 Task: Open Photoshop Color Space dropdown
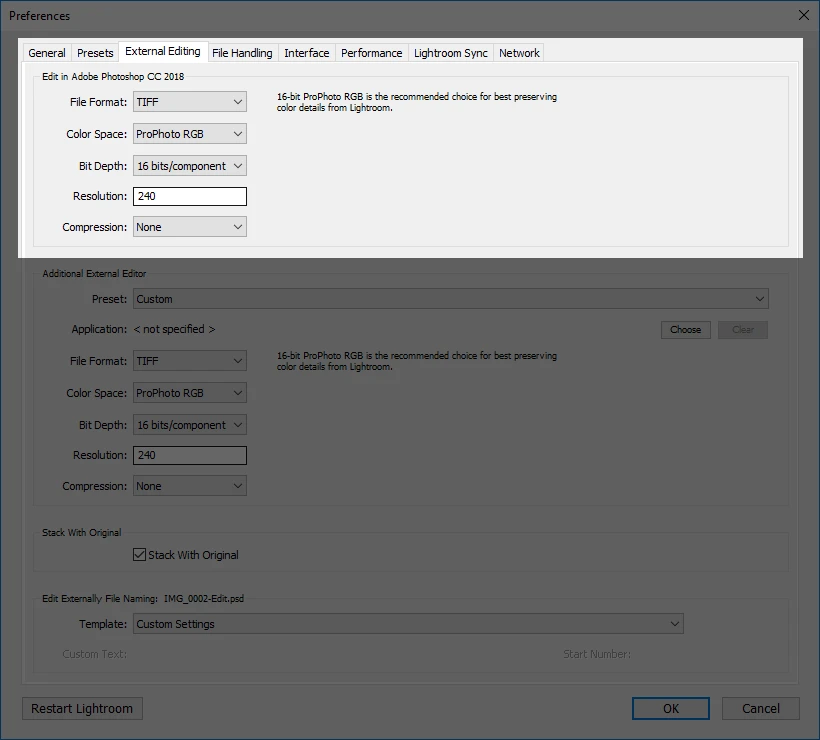(190, 134)
